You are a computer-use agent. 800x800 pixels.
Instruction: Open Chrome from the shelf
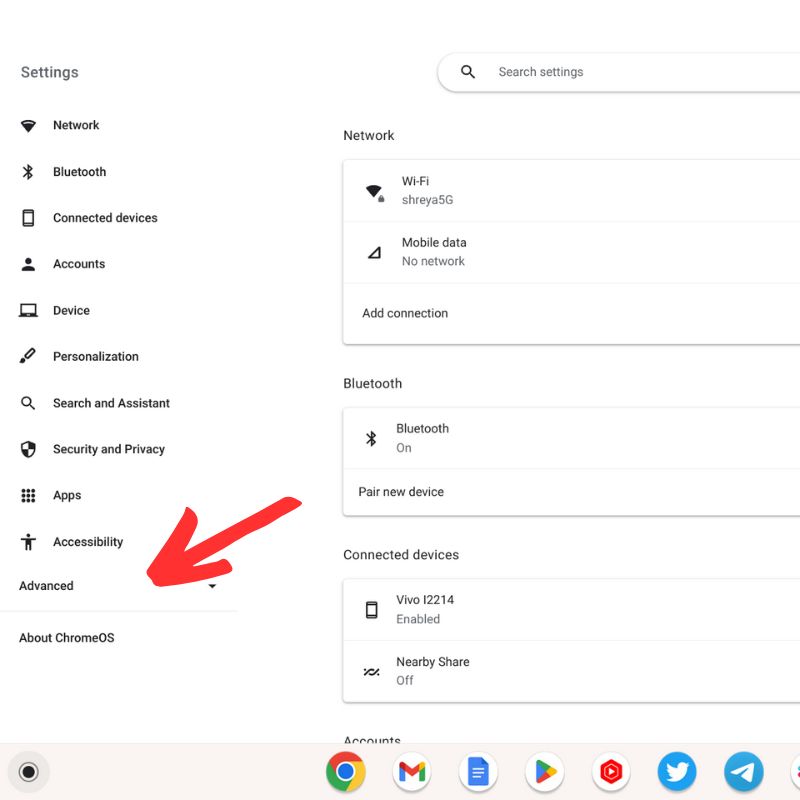345,771
